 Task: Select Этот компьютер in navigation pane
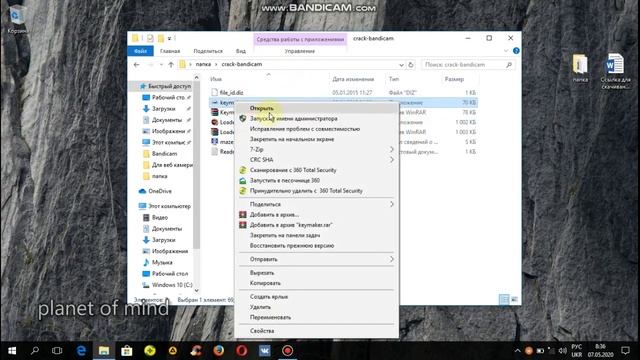(169, 206)
